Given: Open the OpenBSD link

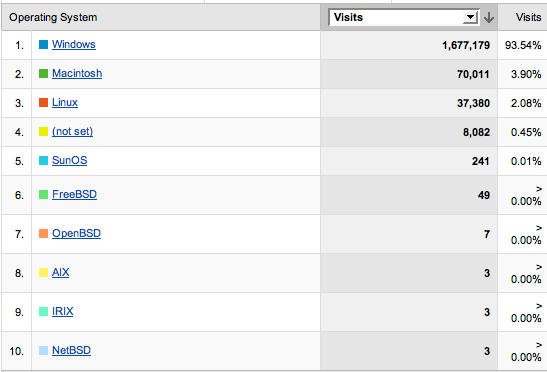Looking at the screenshot, I should coord(76,233).
